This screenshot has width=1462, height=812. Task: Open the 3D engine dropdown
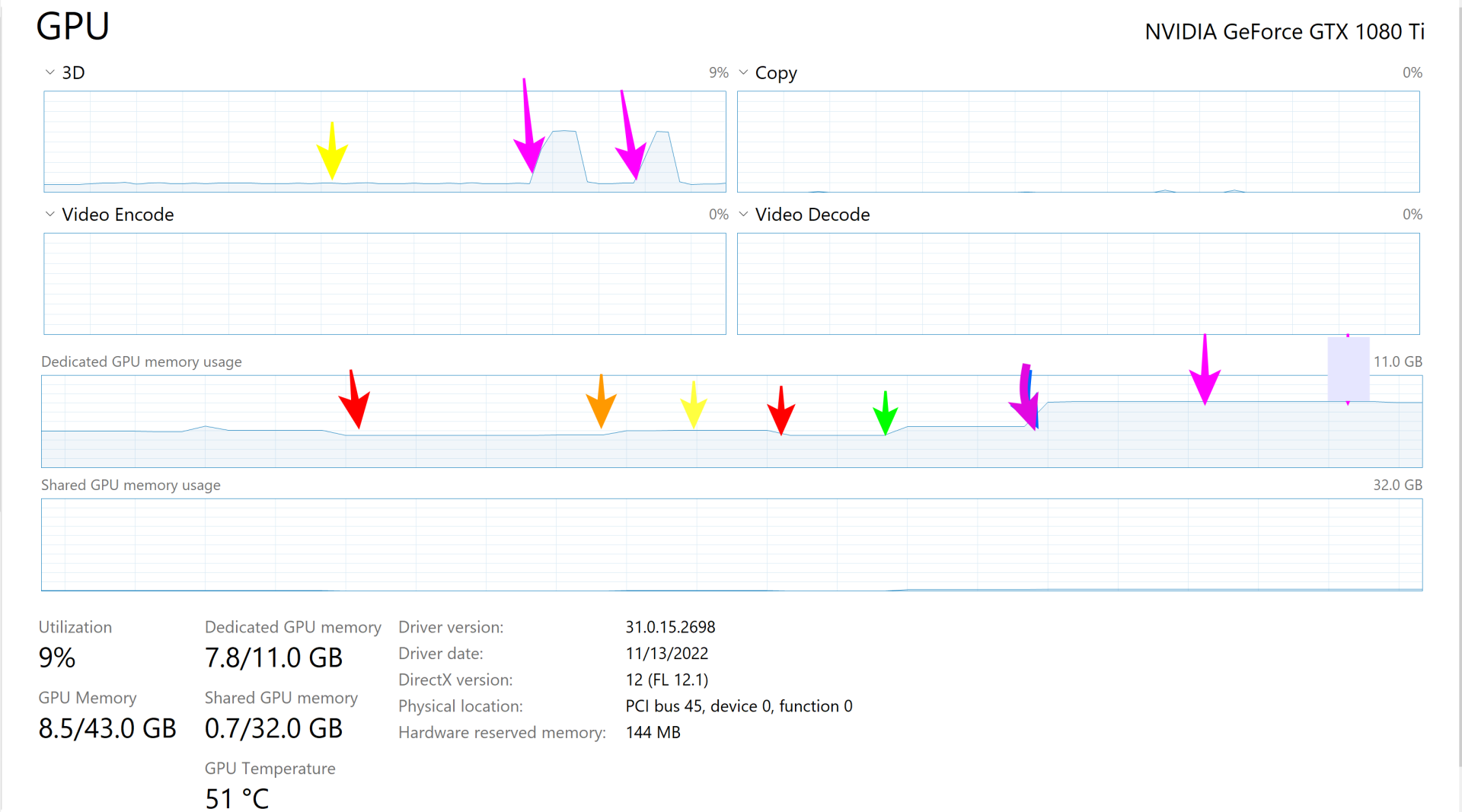point(50,72)
